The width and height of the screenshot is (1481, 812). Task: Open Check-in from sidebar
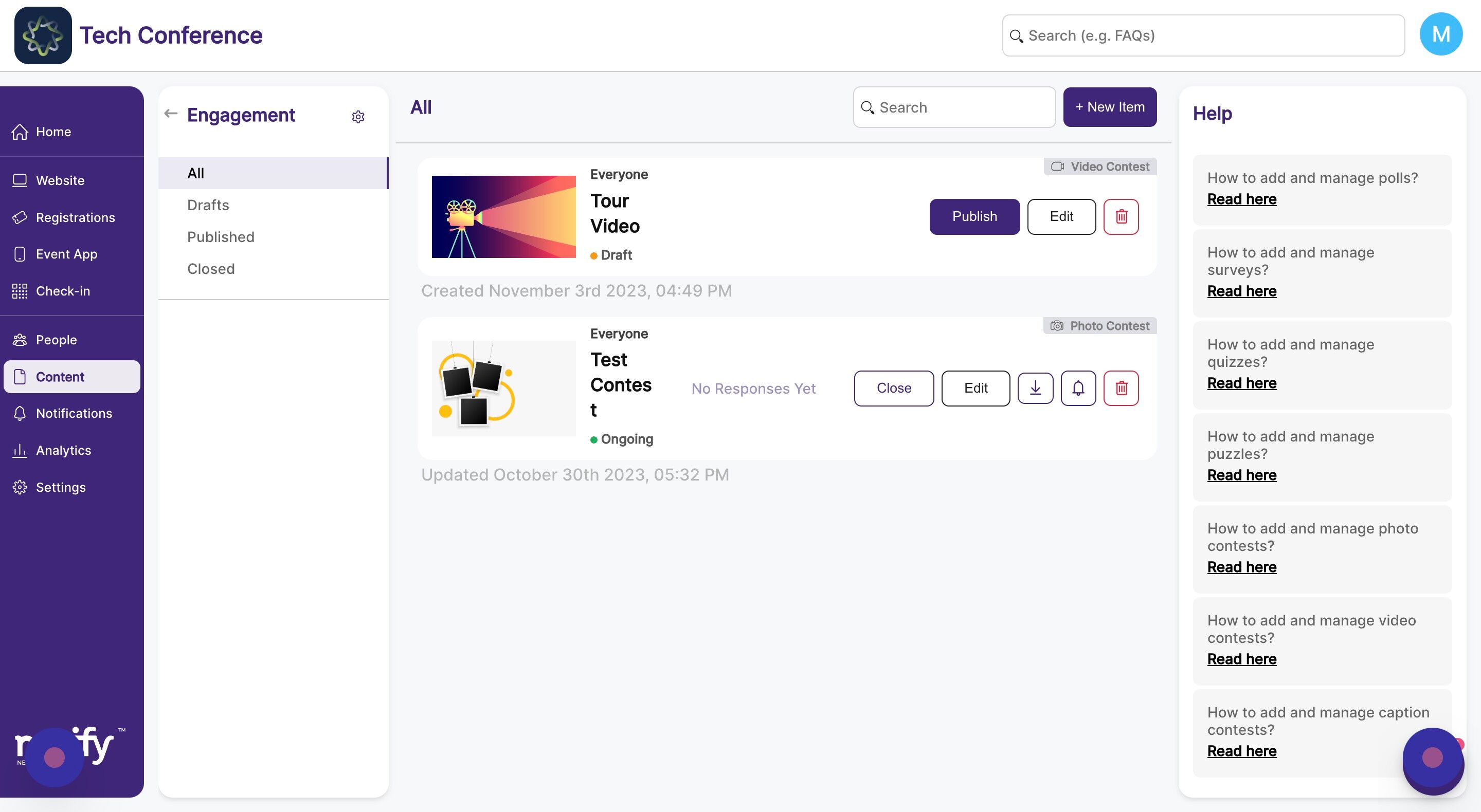63,291
